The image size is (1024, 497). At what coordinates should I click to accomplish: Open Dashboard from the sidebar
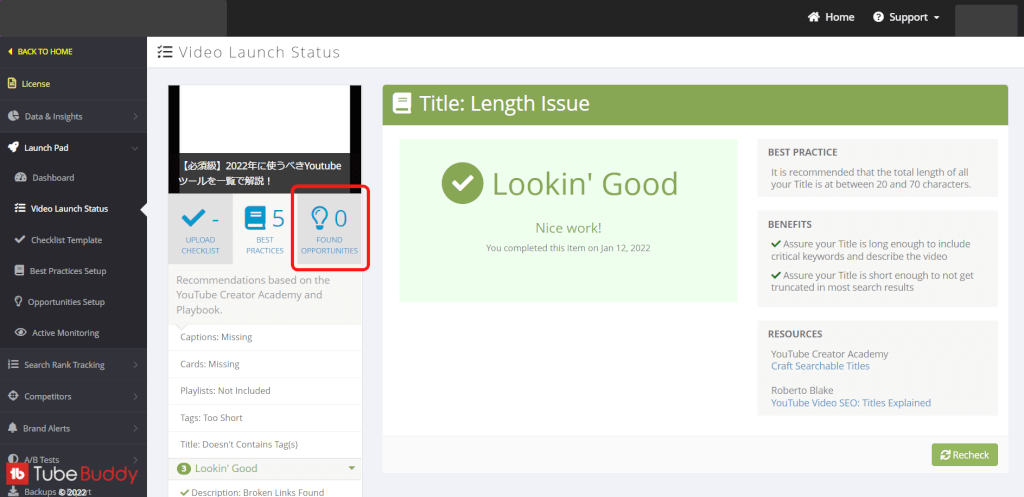point(53,178)
